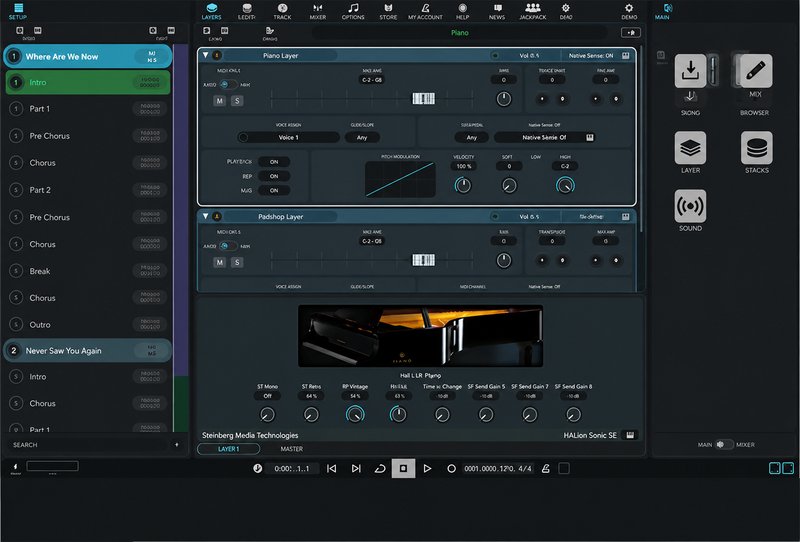Click the Record button in transport
The width and height of the screenshot is (800, 542).
pyautogui.click(x=451, y=469)
